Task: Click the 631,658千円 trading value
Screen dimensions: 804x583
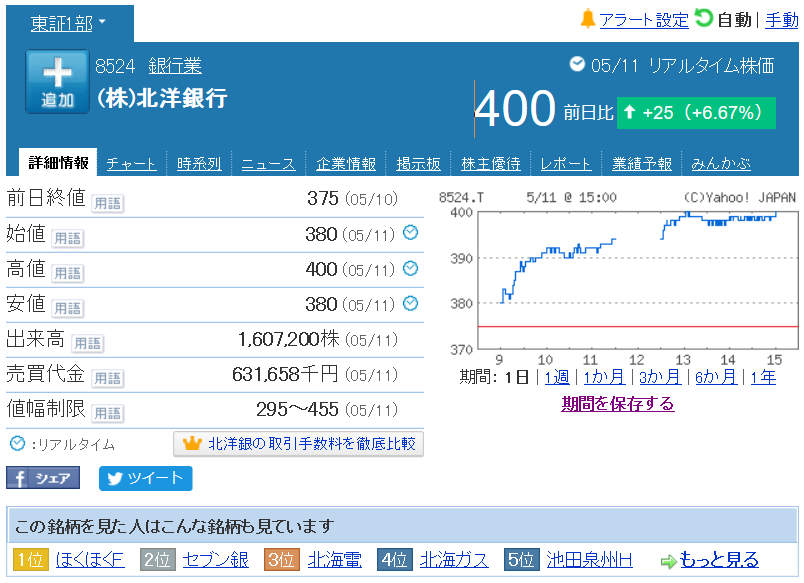Action: pyautogui.click(x=285, y=374)
